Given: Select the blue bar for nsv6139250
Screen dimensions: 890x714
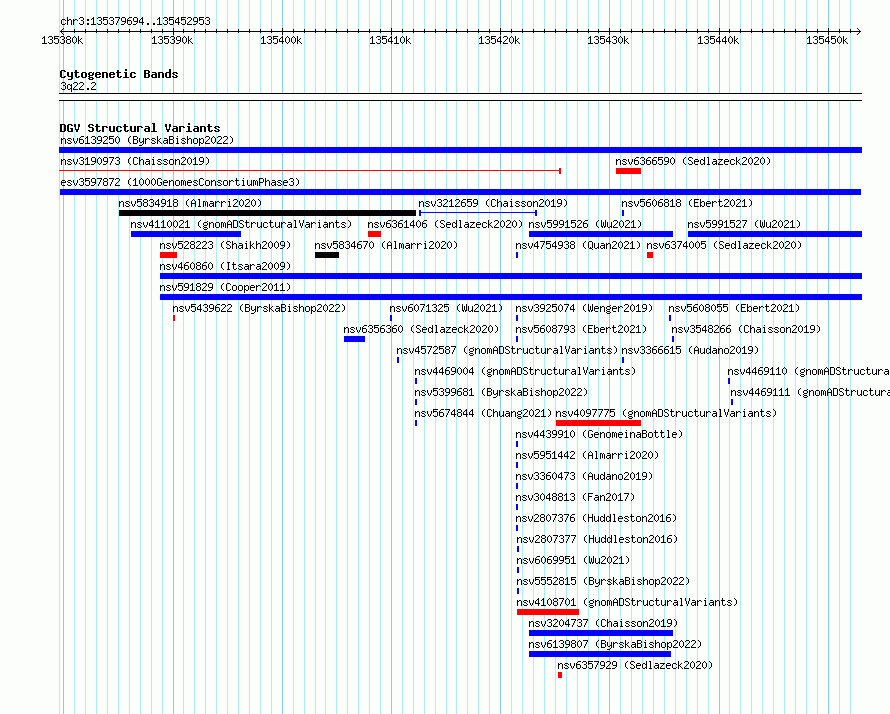Looking at the screenshot, I should click(x=460, y=150).
